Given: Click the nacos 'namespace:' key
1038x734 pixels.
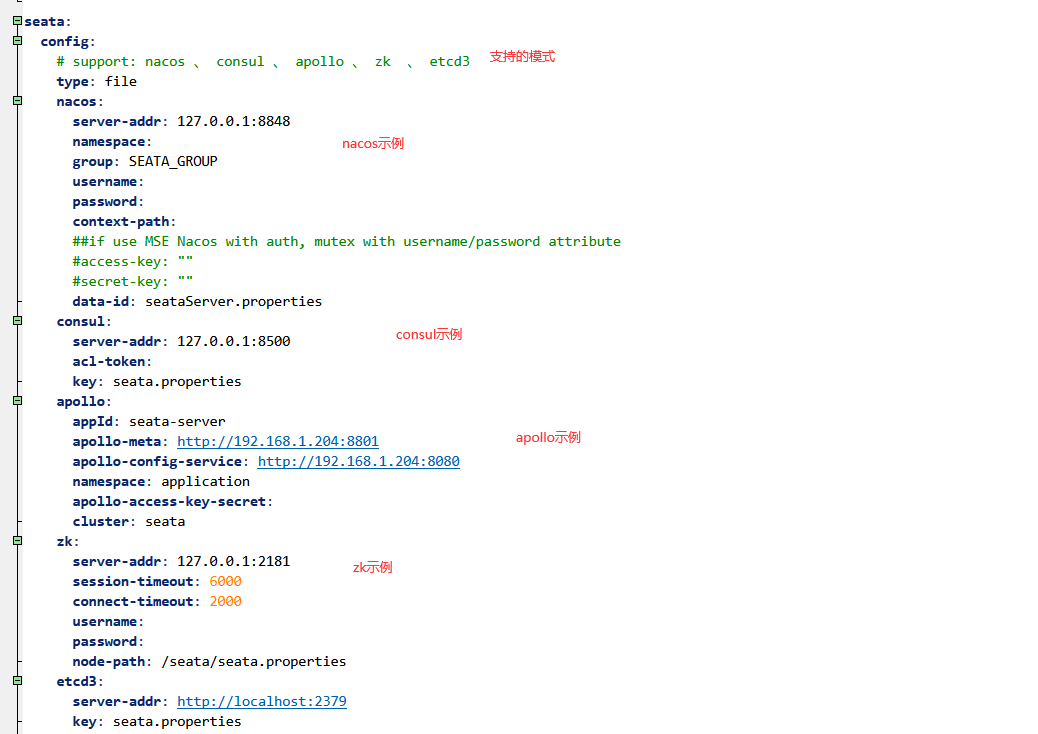Looking at the screenshot, I should tap(112, 142).
